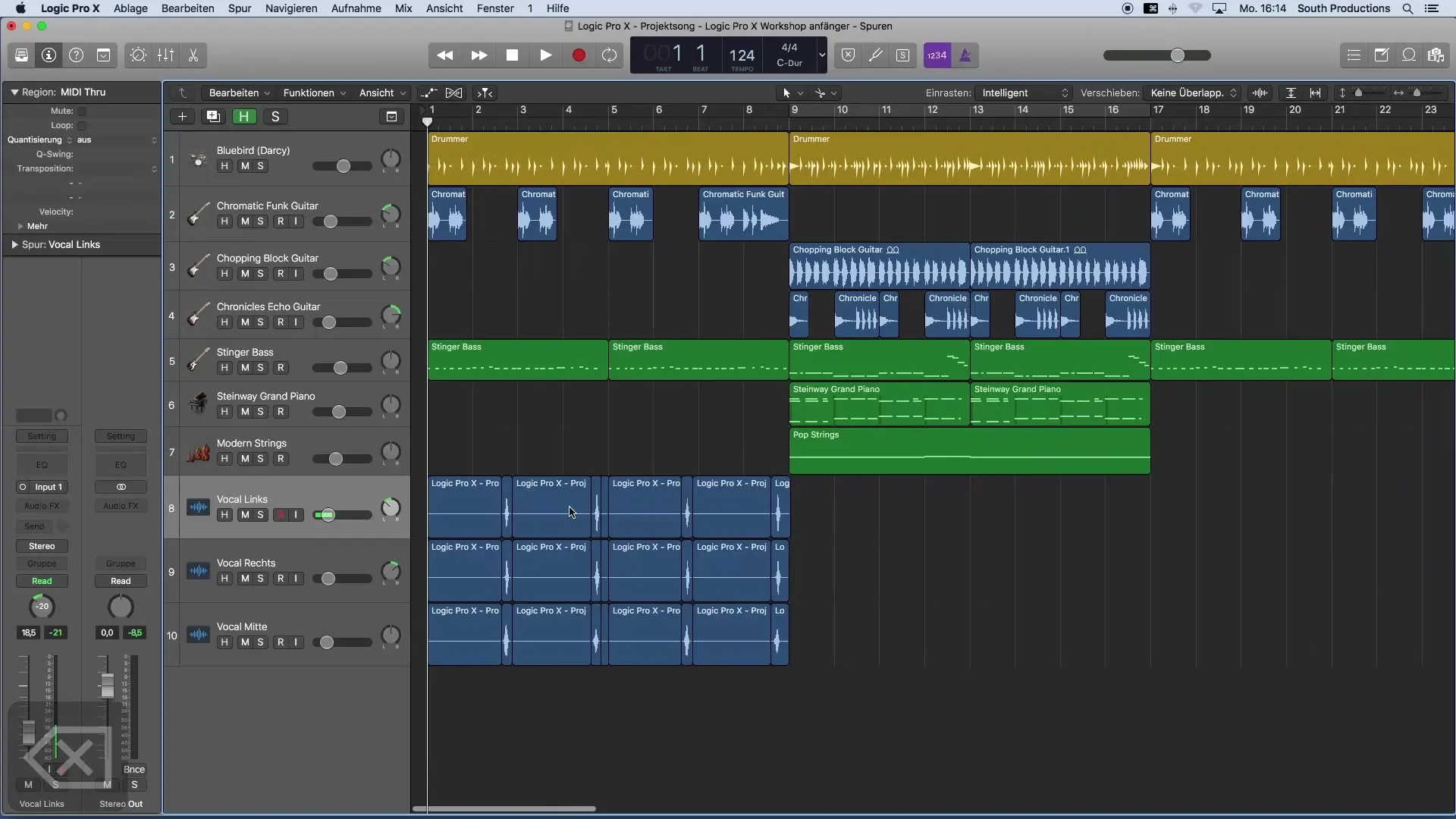Toggle the Metronome button
The image size is (1456, 819).
click(965, 55)
